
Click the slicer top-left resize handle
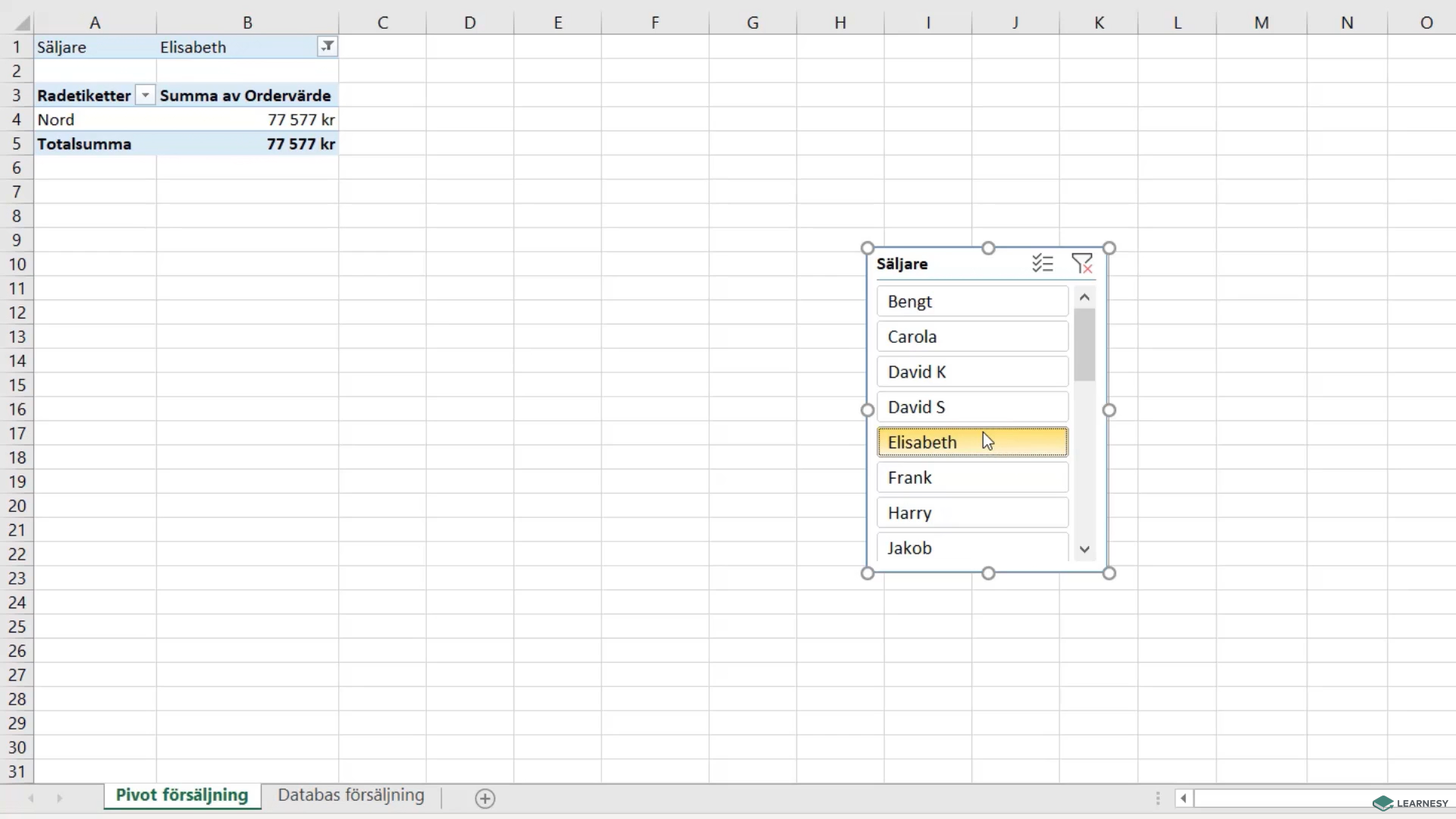[x=868, y=248]
